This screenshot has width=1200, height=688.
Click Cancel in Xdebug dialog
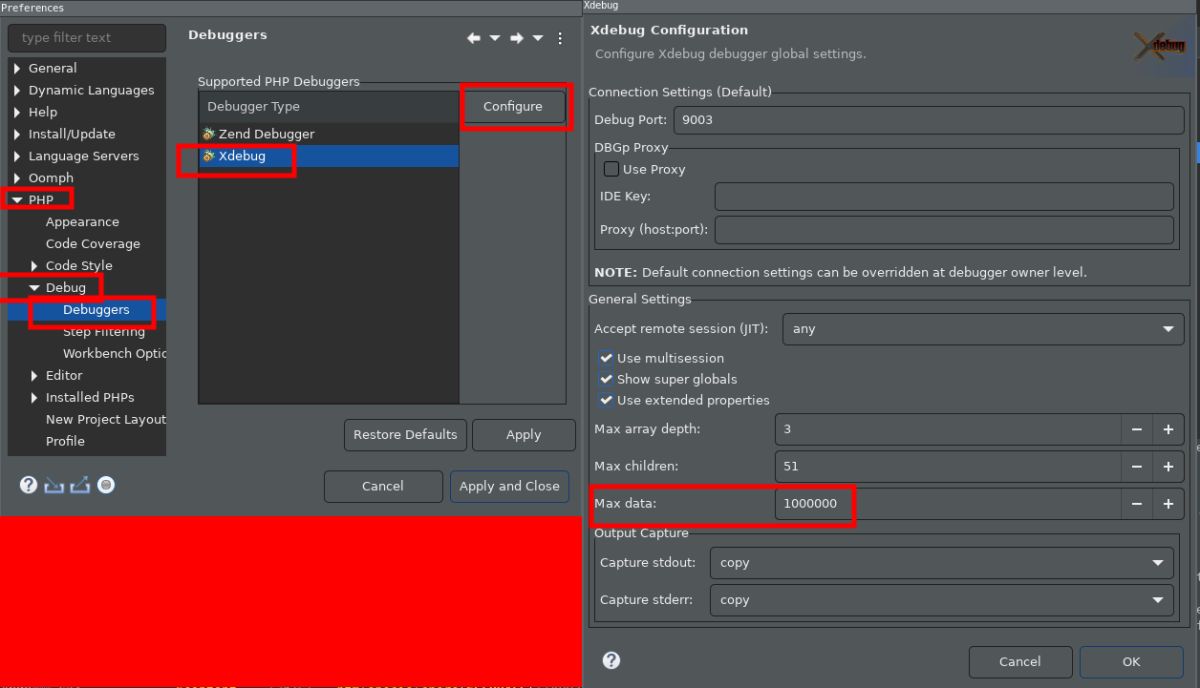(1020, 662)
